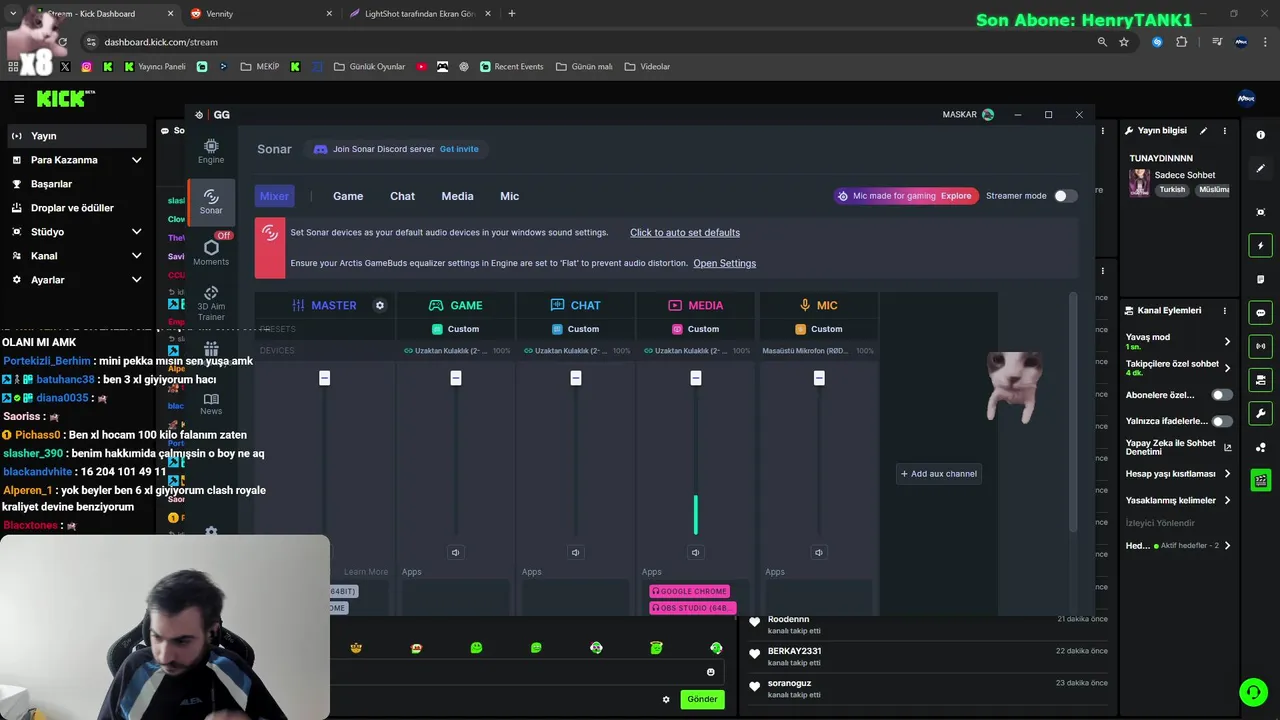The height and width of the screenshot is (720, 1280).
Task: Click the YouTube bookmark icon
Action: (x=421, y=67)
